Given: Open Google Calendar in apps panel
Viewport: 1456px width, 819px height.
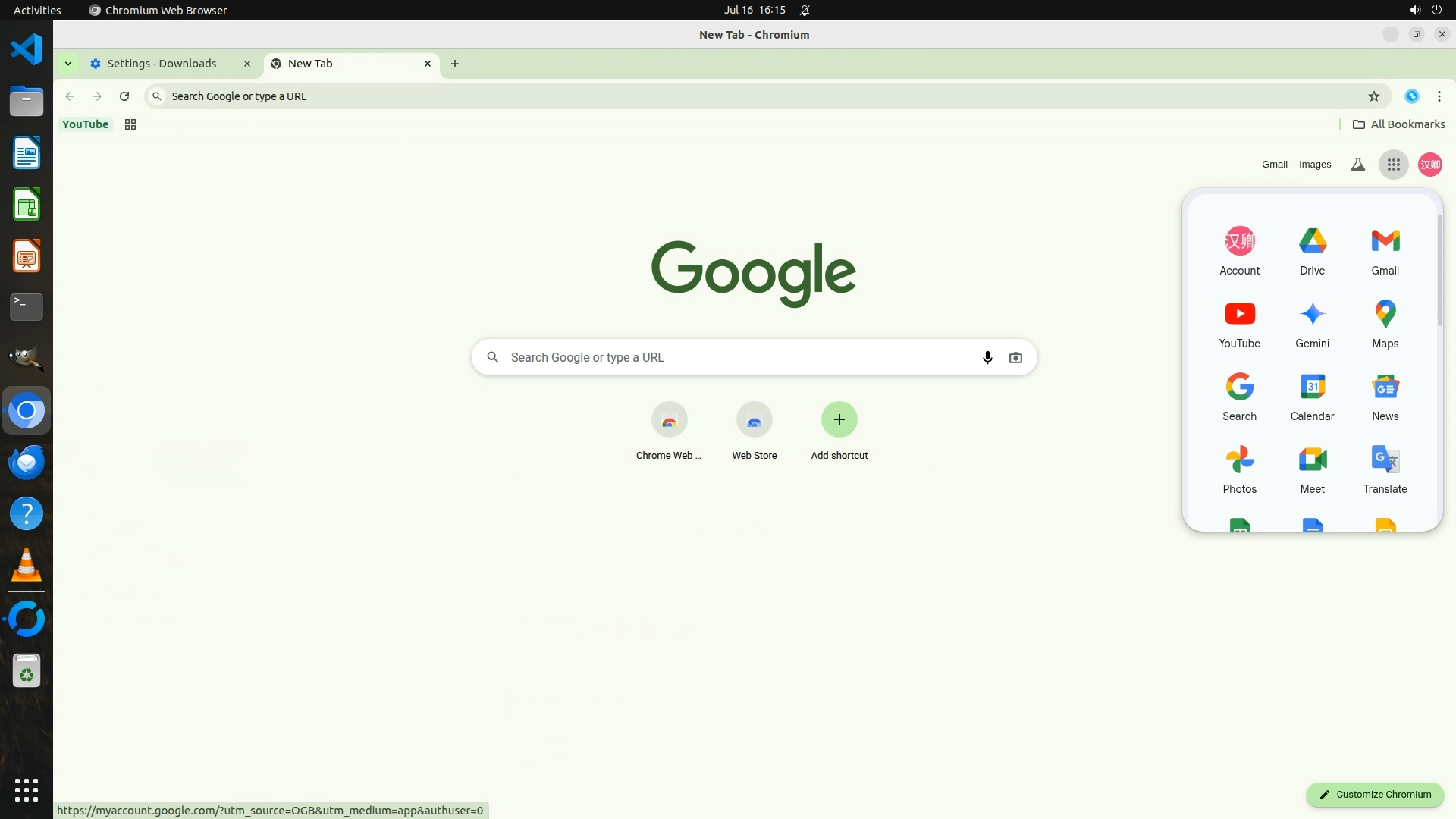Looking at the screenshot, I should click(1312, 396).
